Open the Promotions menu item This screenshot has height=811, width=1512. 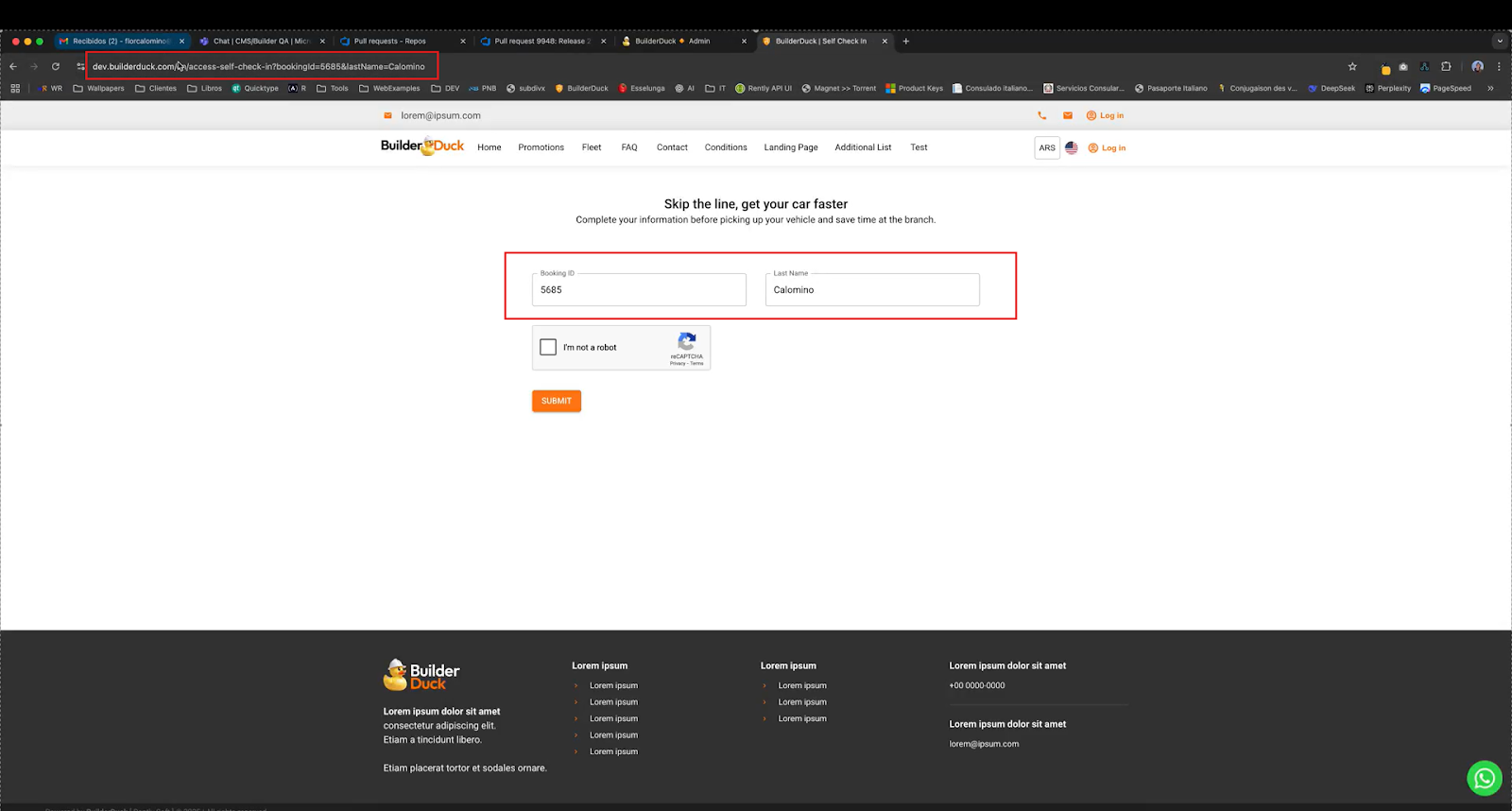(541, 147)
